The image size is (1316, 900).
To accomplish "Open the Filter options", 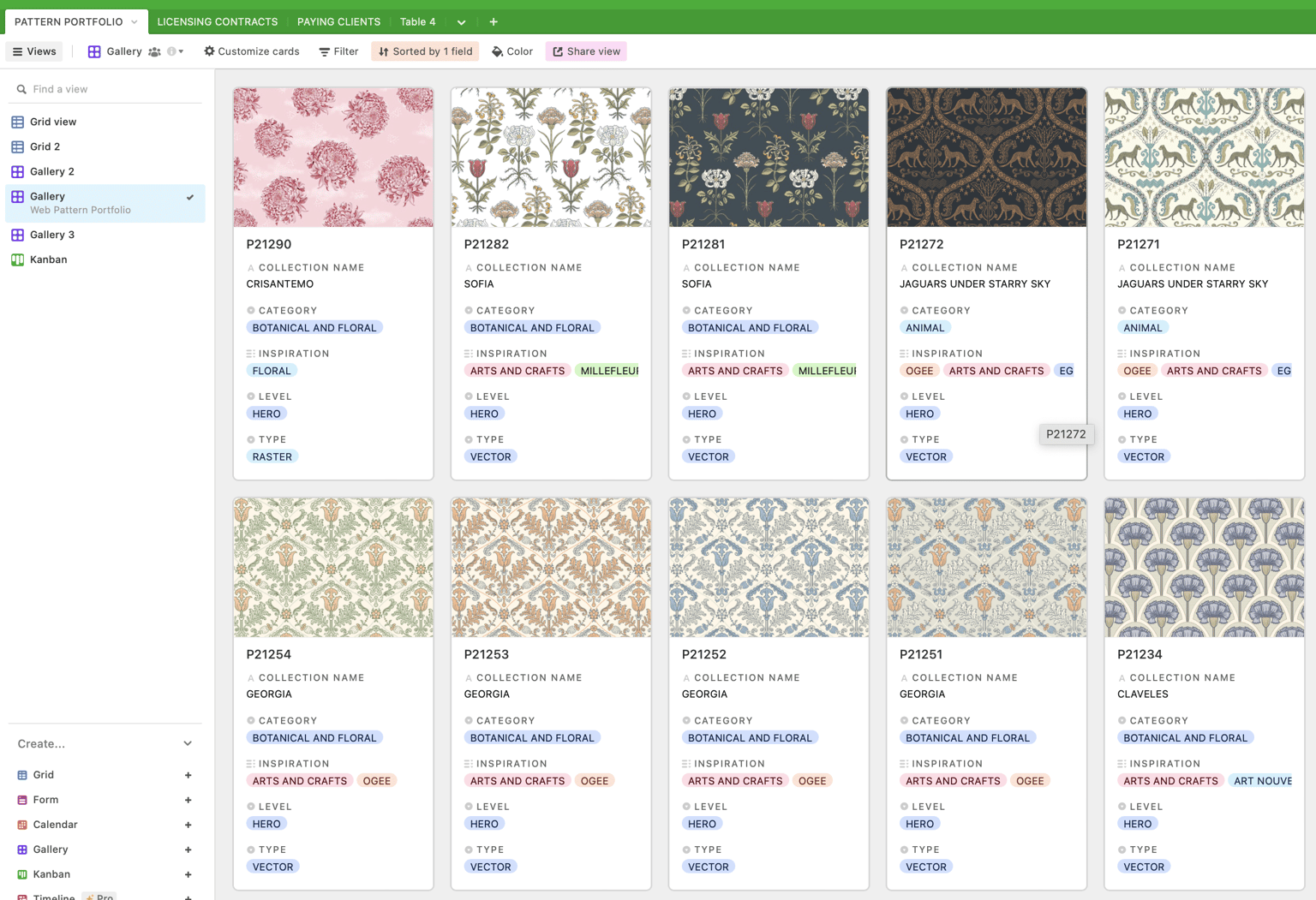I will coord(339,51).
